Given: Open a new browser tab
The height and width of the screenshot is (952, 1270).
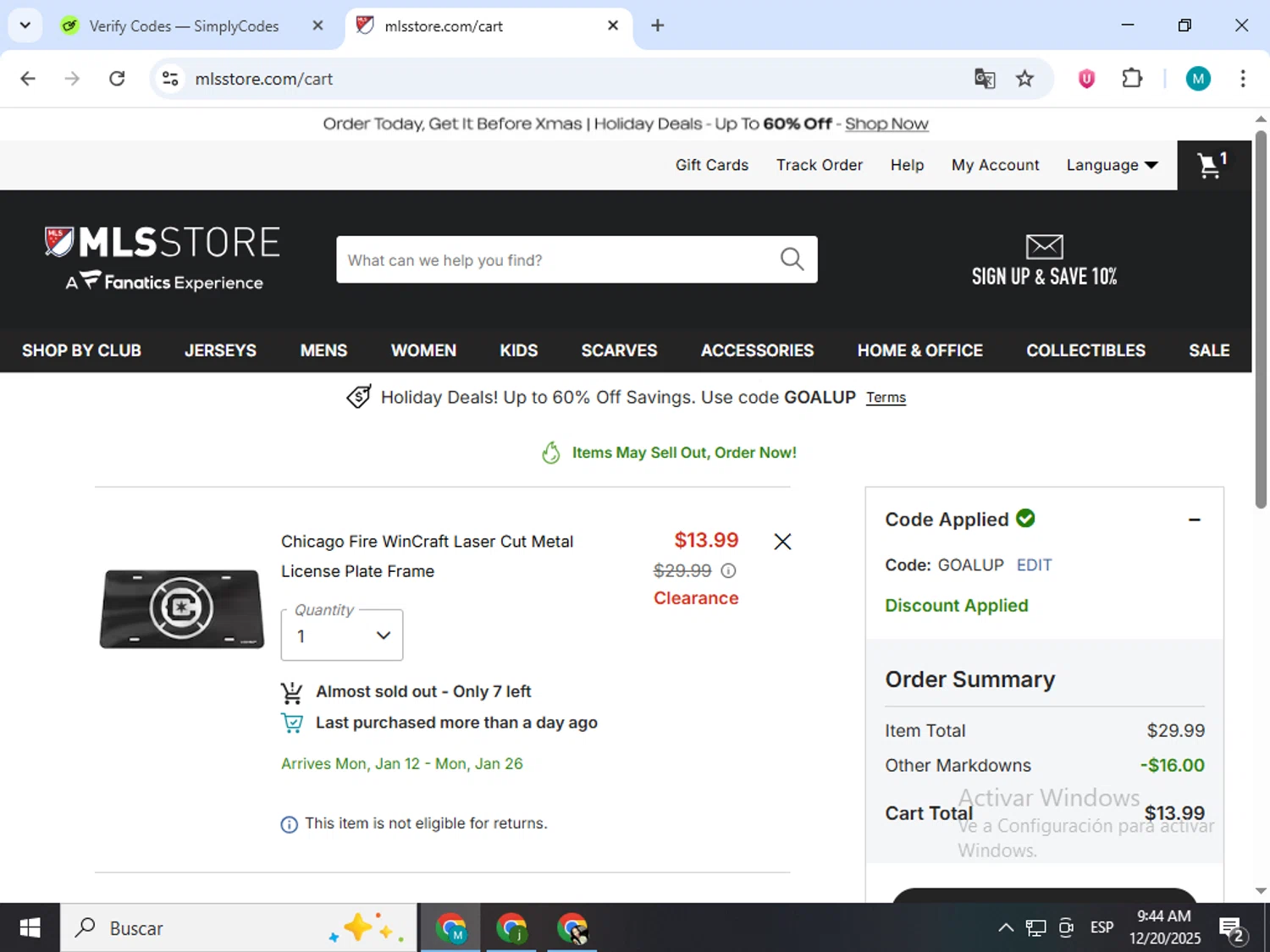Looking at the screenshot, I should [657, 25].
